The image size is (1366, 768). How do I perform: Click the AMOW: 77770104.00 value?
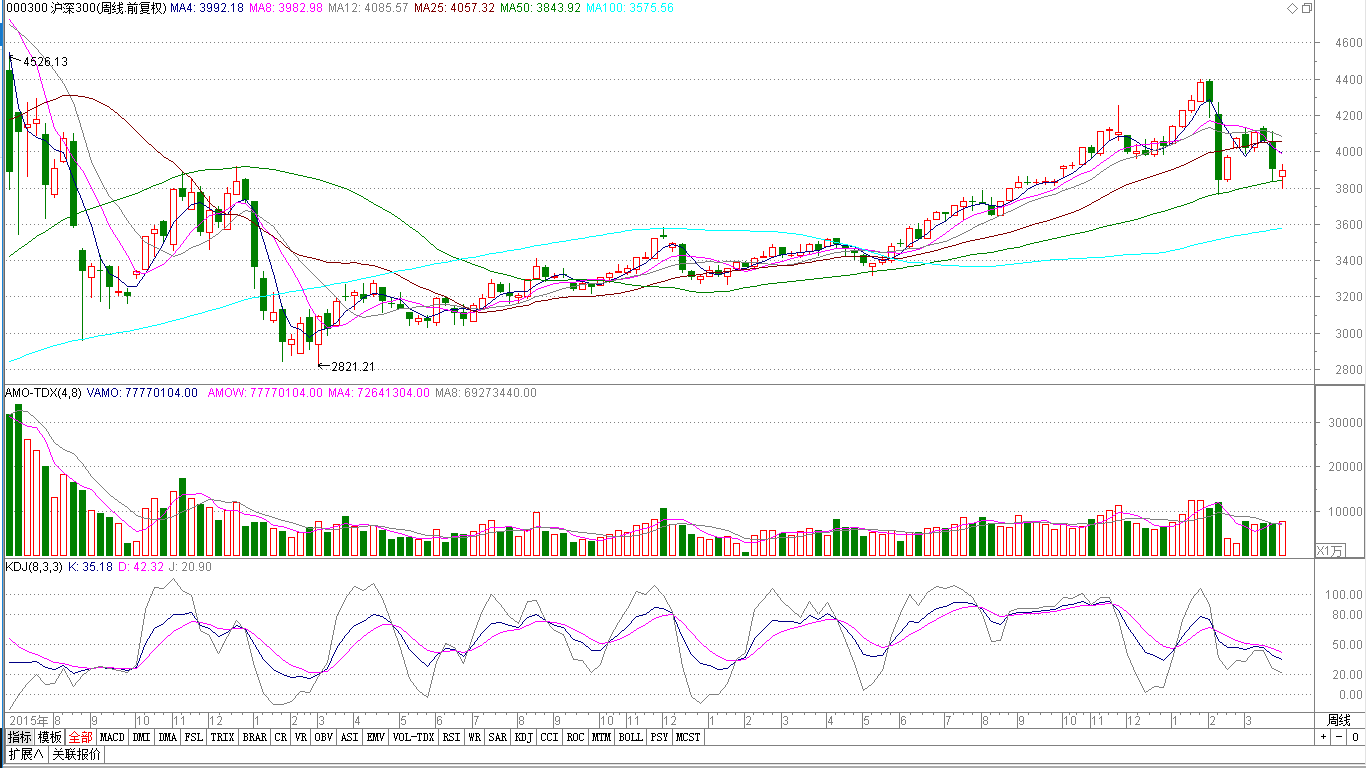(265, 393)
